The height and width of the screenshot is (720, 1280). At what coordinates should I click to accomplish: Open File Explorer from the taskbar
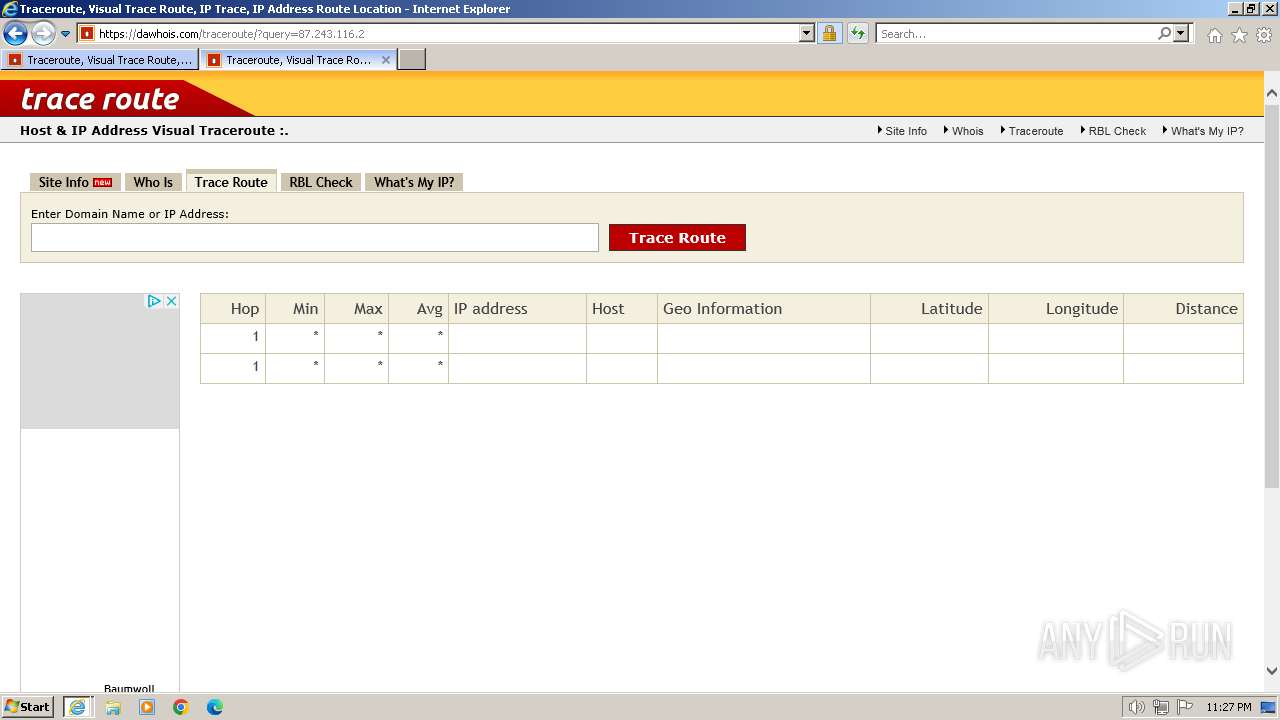(113, 707)
